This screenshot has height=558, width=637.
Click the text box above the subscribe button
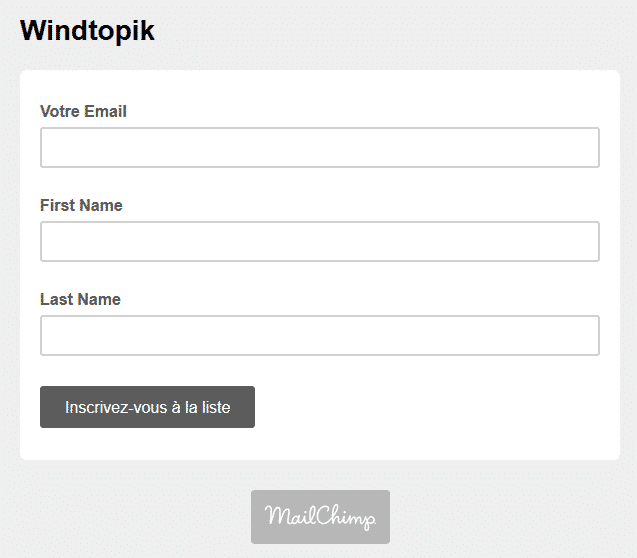(x=320, y=335)
